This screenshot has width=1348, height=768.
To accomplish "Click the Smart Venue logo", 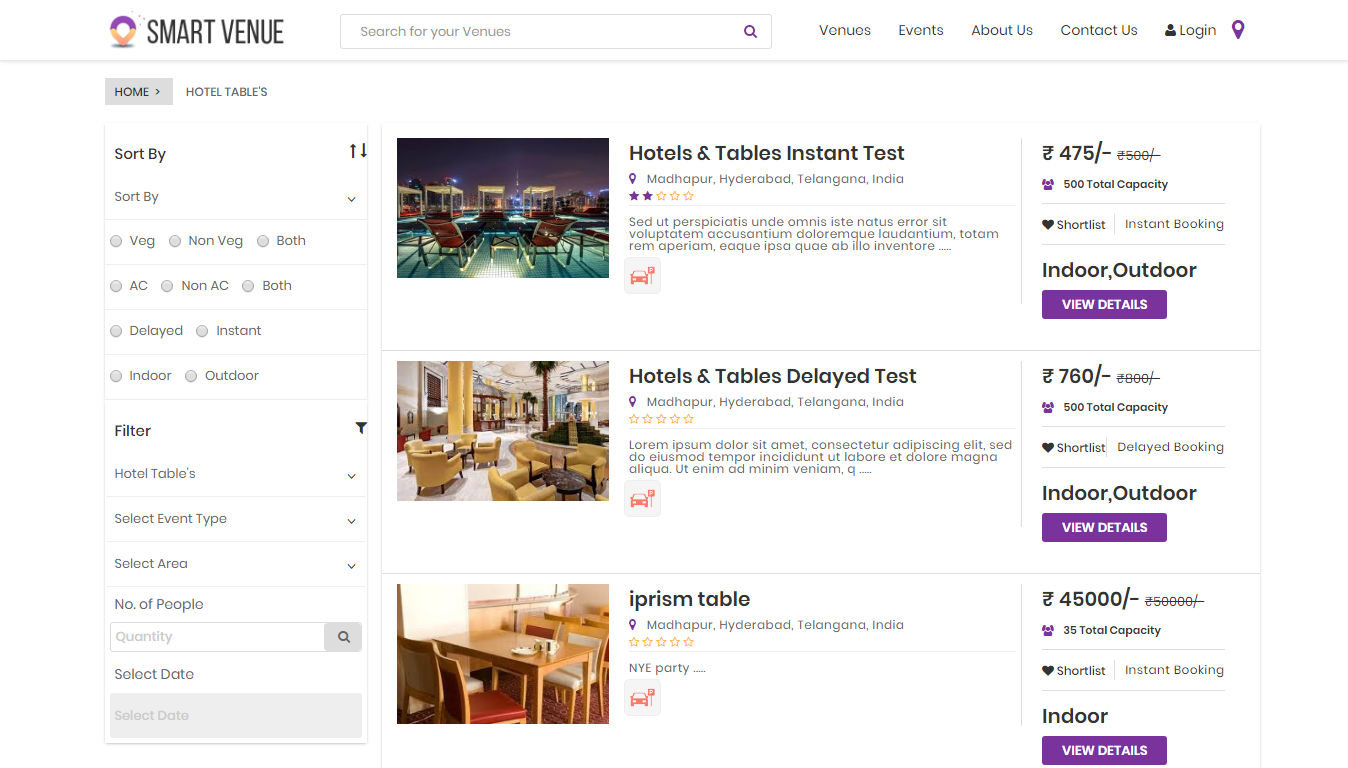I will [x=197, y=31].
